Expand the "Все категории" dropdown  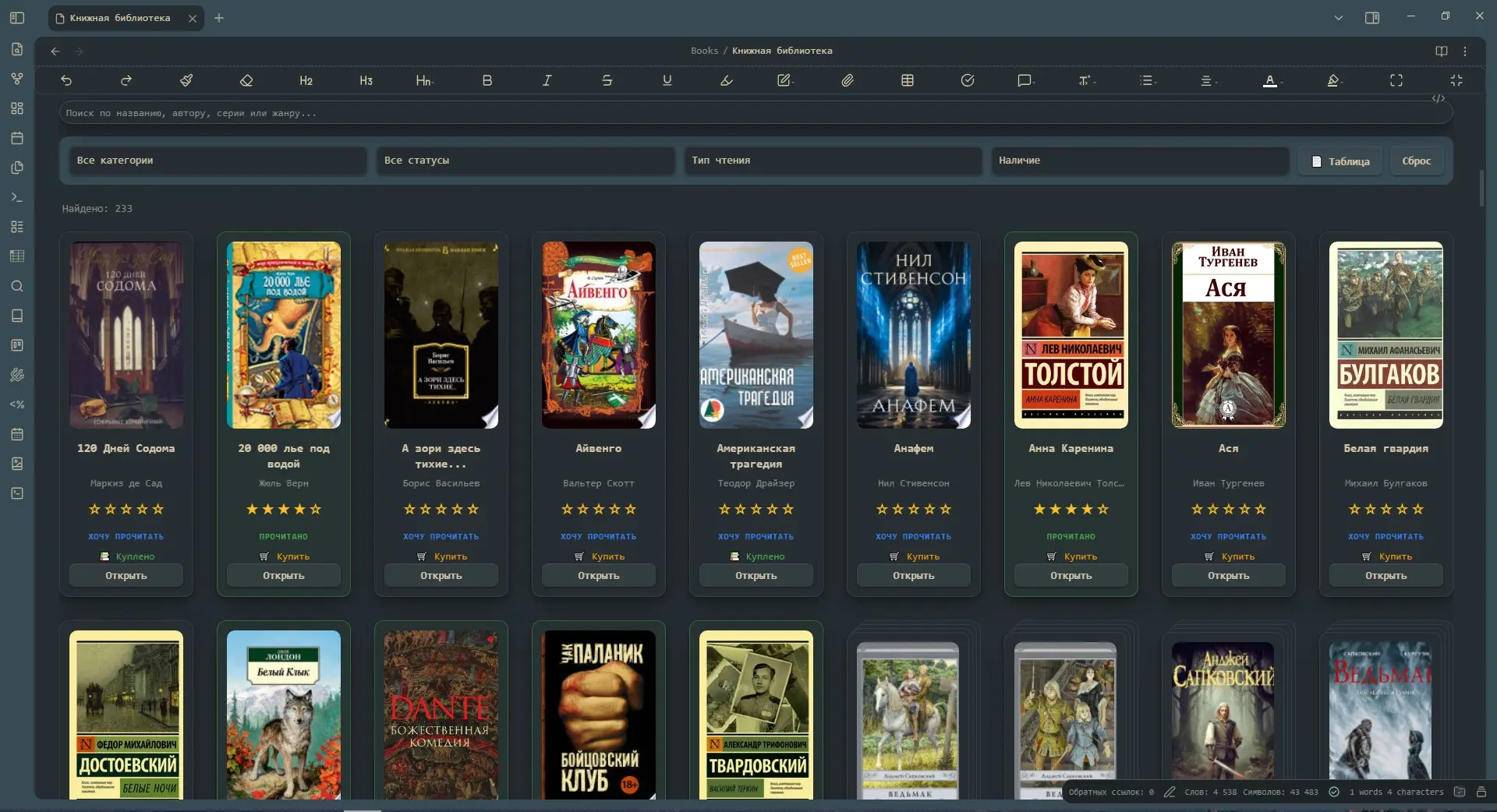pos(217,161)
